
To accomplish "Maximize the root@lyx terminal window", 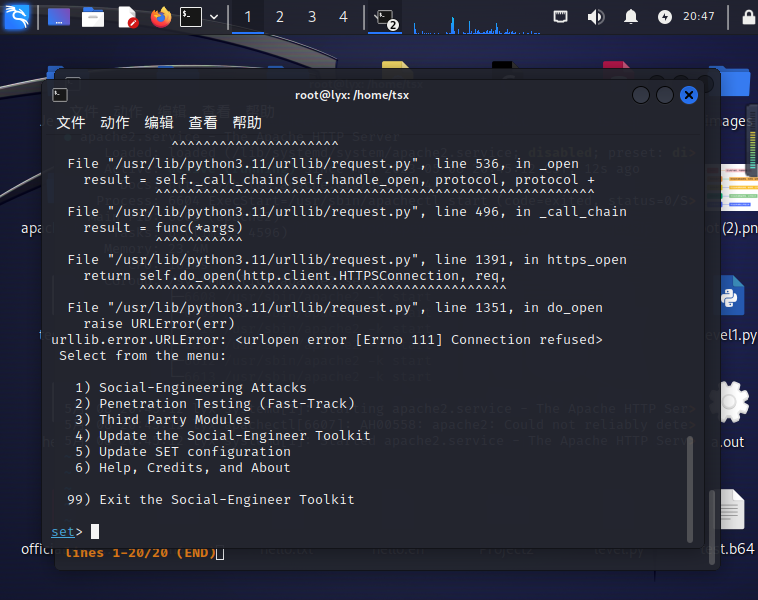I will [665, 95].
